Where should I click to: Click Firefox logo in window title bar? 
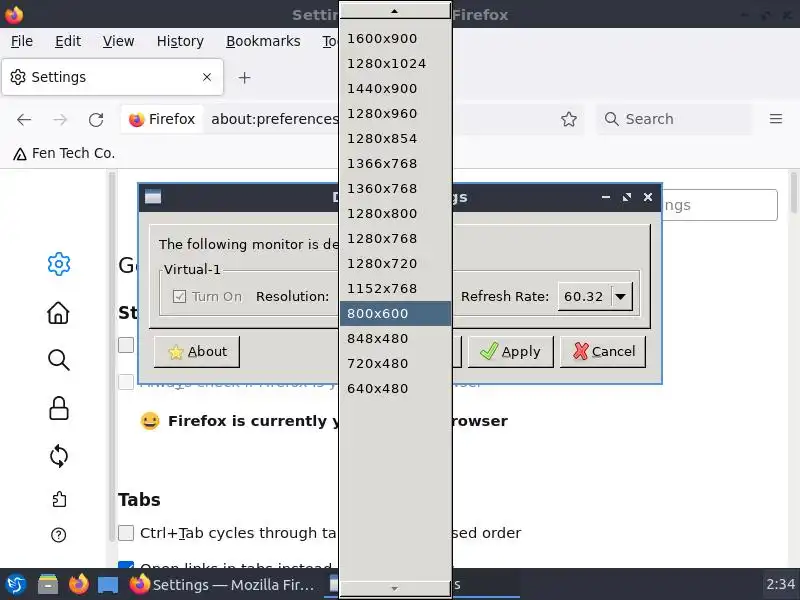(14, 15)
